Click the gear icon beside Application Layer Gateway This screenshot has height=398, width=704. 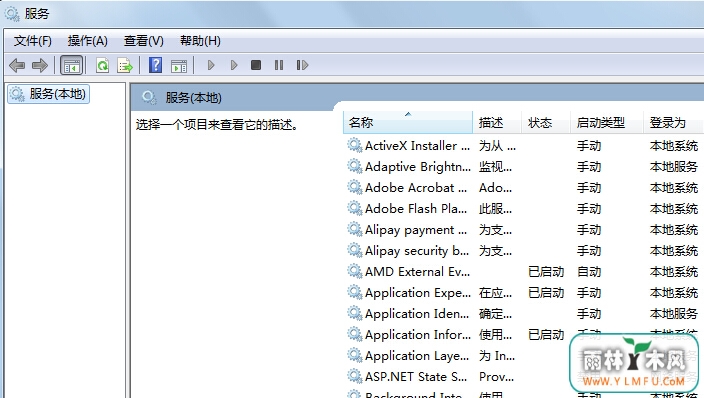point(355,355)
